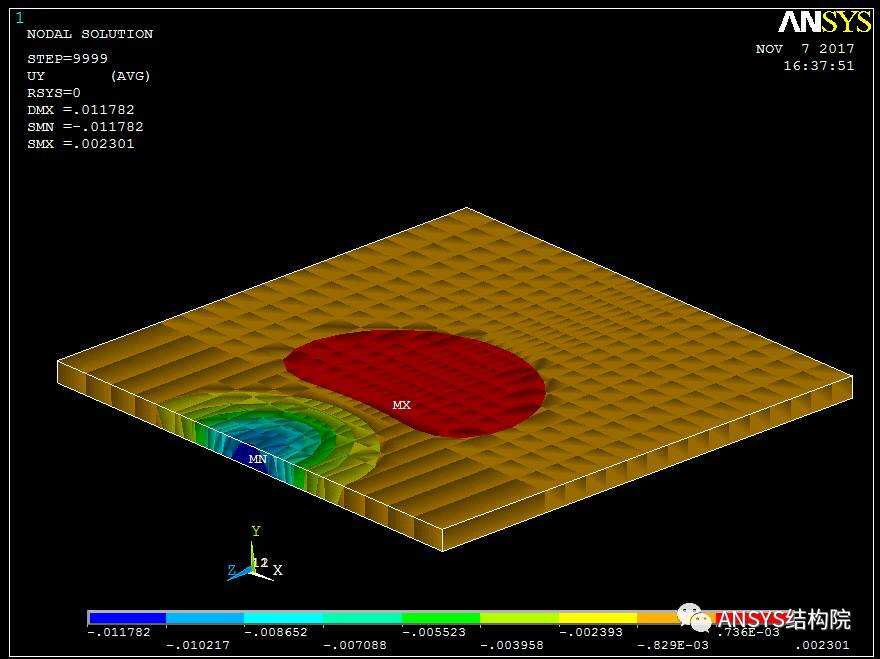This screenshot has height=659, width=880.
Task: Click legend value -.007088
Action: click(x=355, y=646)
